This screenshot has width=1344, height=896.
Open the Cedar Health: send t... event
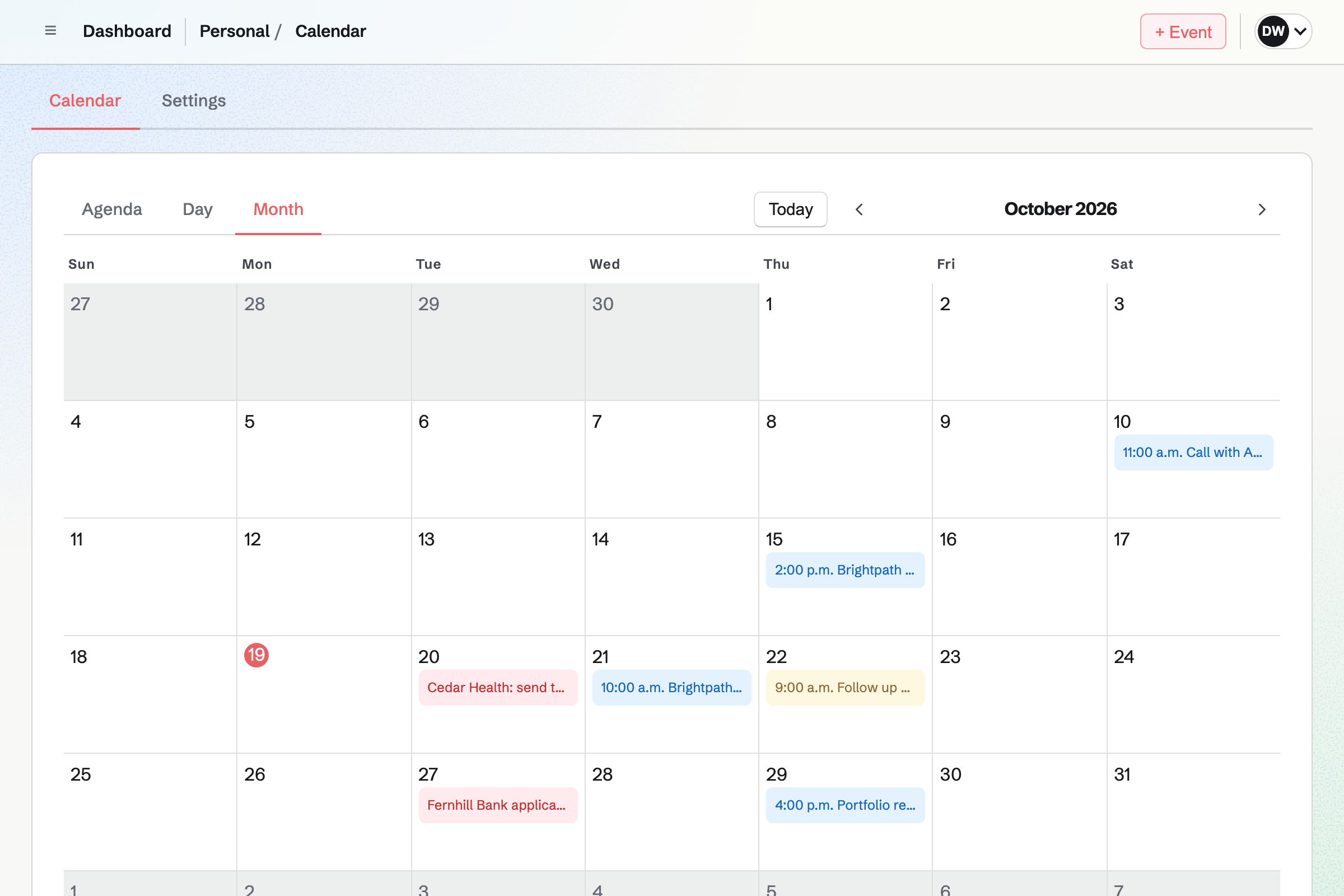(x=498, y=688)
